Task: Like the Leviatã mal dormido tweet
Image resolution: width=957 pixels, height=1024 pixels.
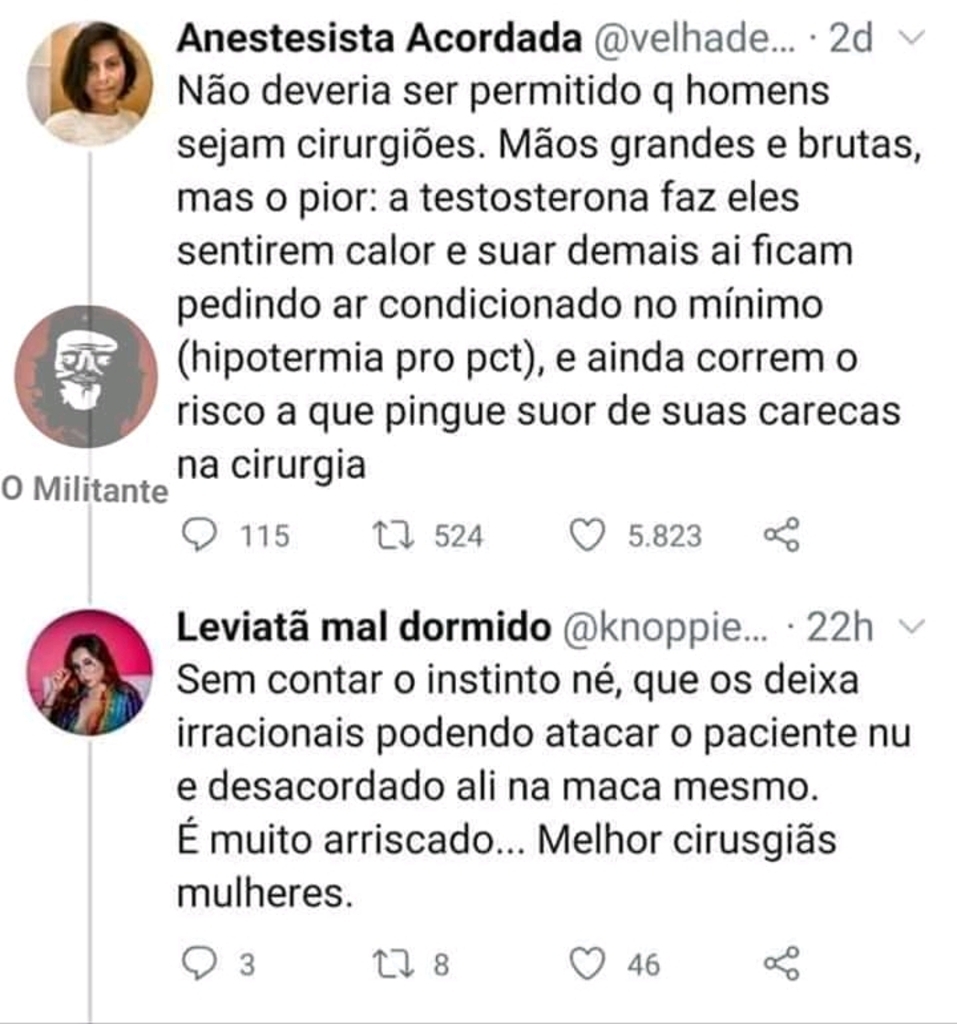Action: (x=587, y=964)
